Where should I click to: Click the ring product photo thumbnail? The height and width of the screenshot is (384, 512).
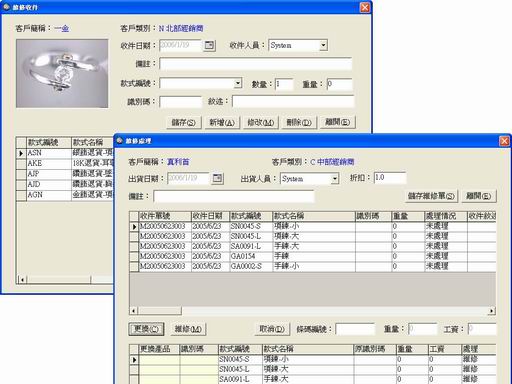(x=62, y=73)
